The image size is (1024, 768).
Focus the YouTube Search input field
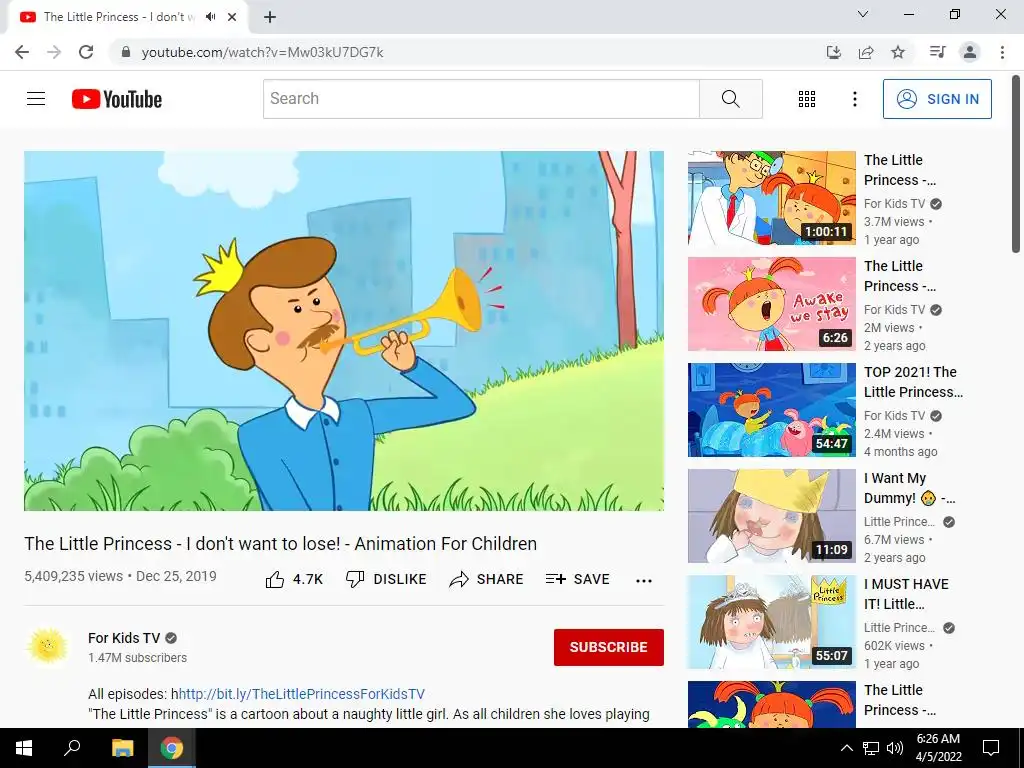pyautogui.click(x=481, y=99)
